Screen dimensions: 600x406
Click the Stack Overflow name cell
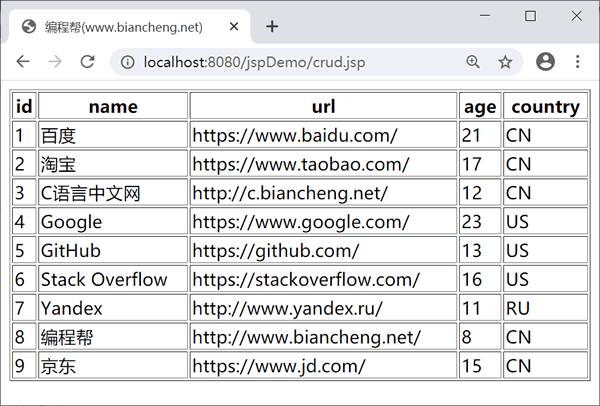[x=113, y=279]
